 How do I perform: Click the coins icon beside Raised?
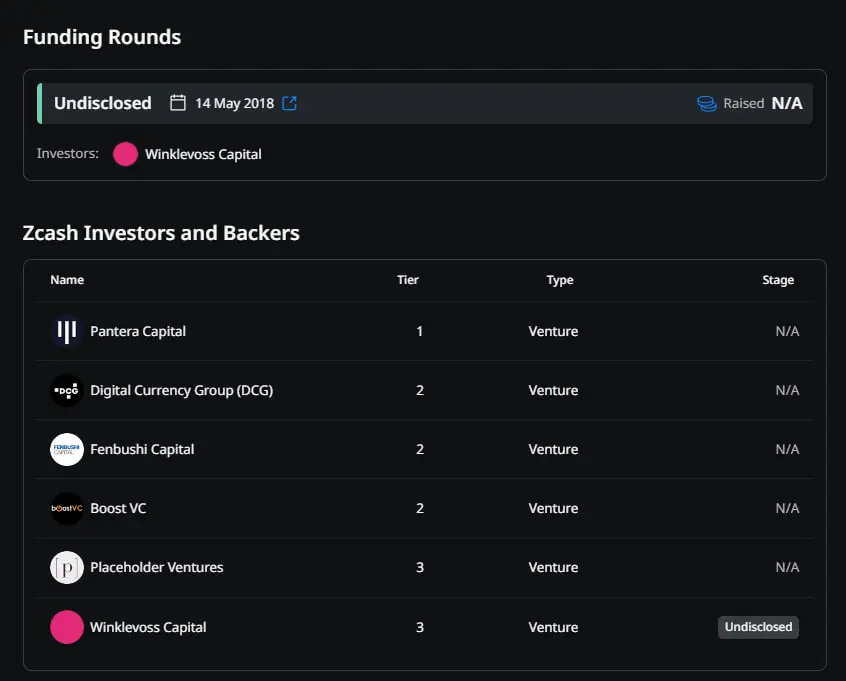tap(706, 104)
